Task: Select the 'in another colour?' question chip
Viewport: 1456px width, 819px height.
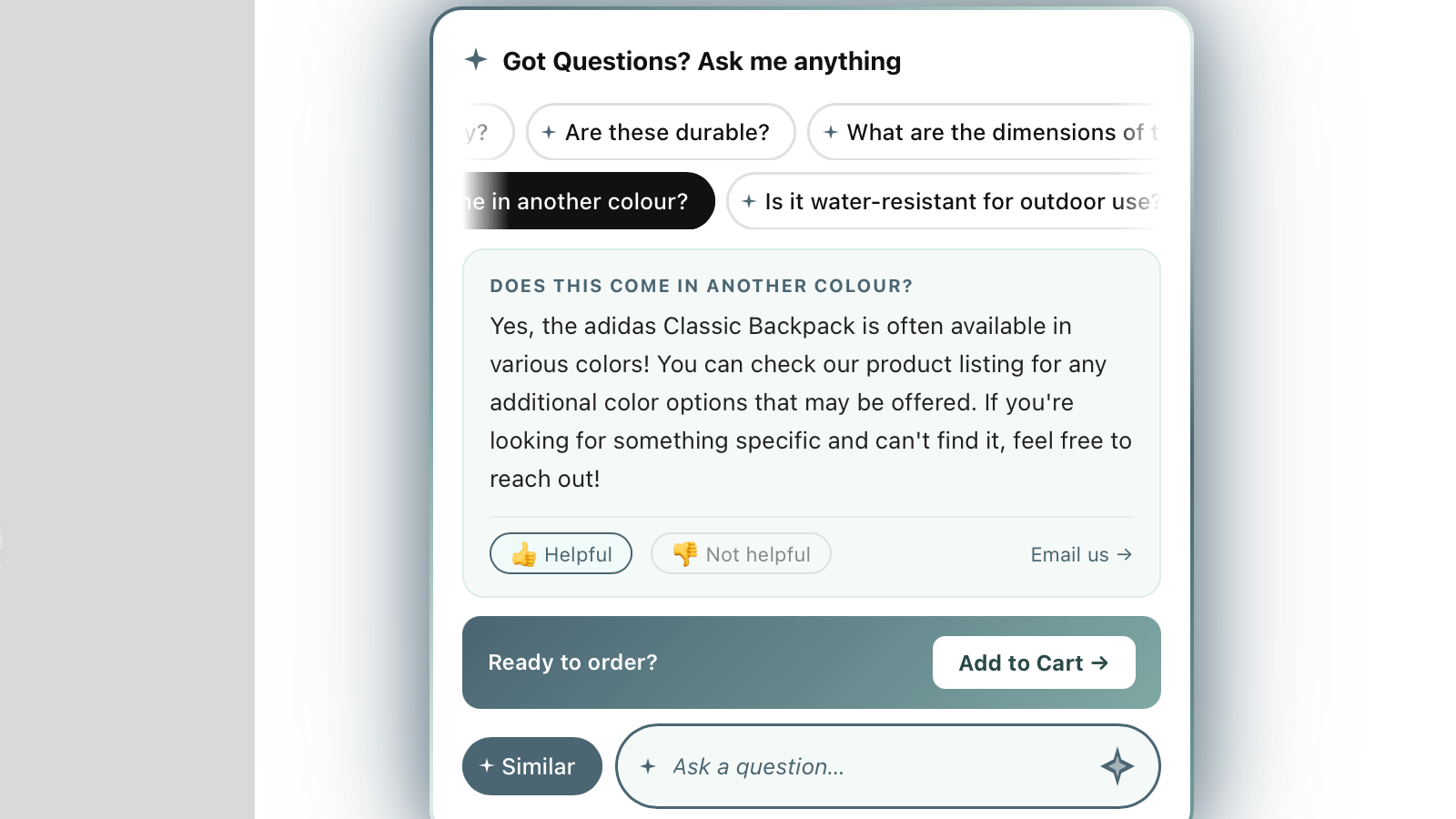Action: click(590, 201)
